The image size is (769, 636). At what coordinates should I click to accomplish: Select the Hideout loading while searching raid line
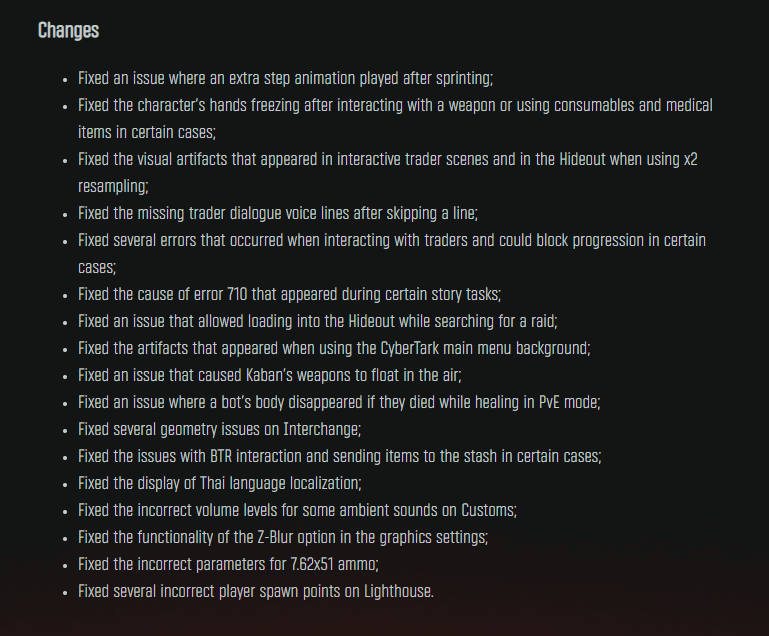318,321
